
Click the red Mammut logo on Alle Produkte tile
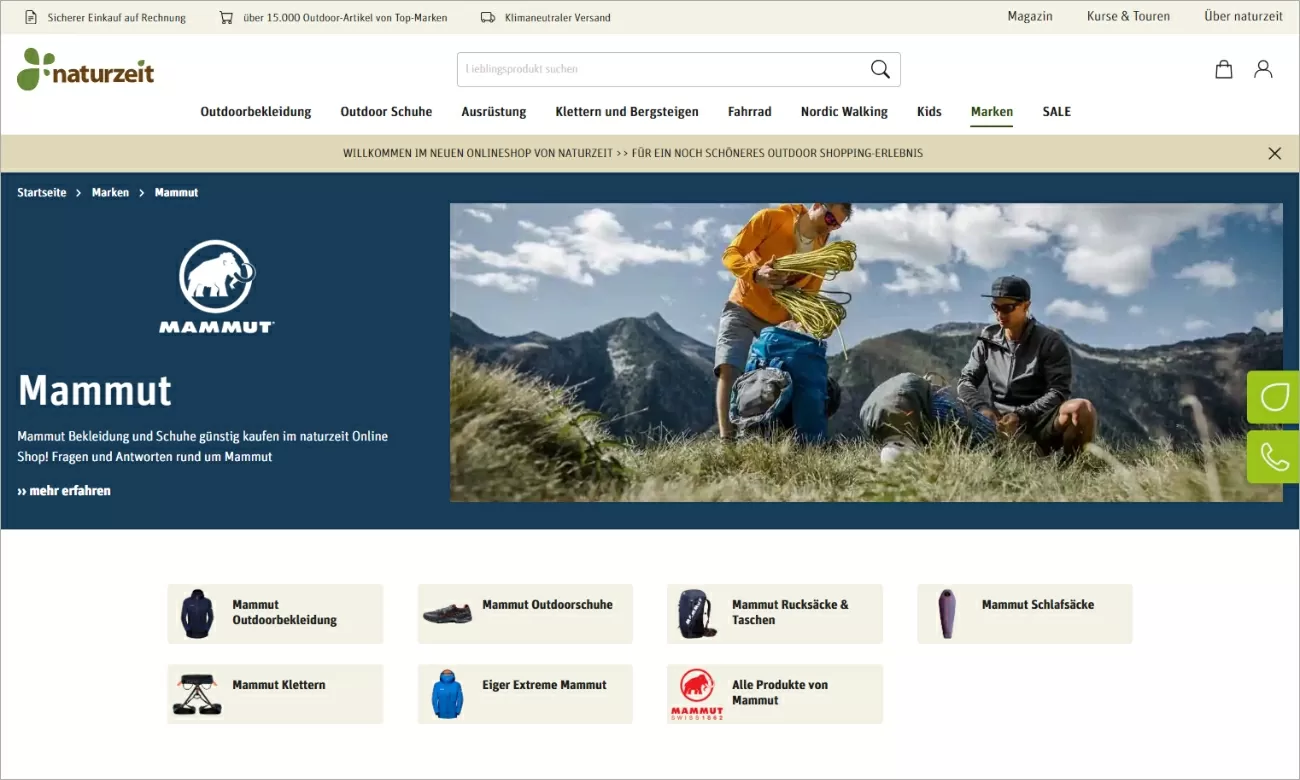point(694,693)
